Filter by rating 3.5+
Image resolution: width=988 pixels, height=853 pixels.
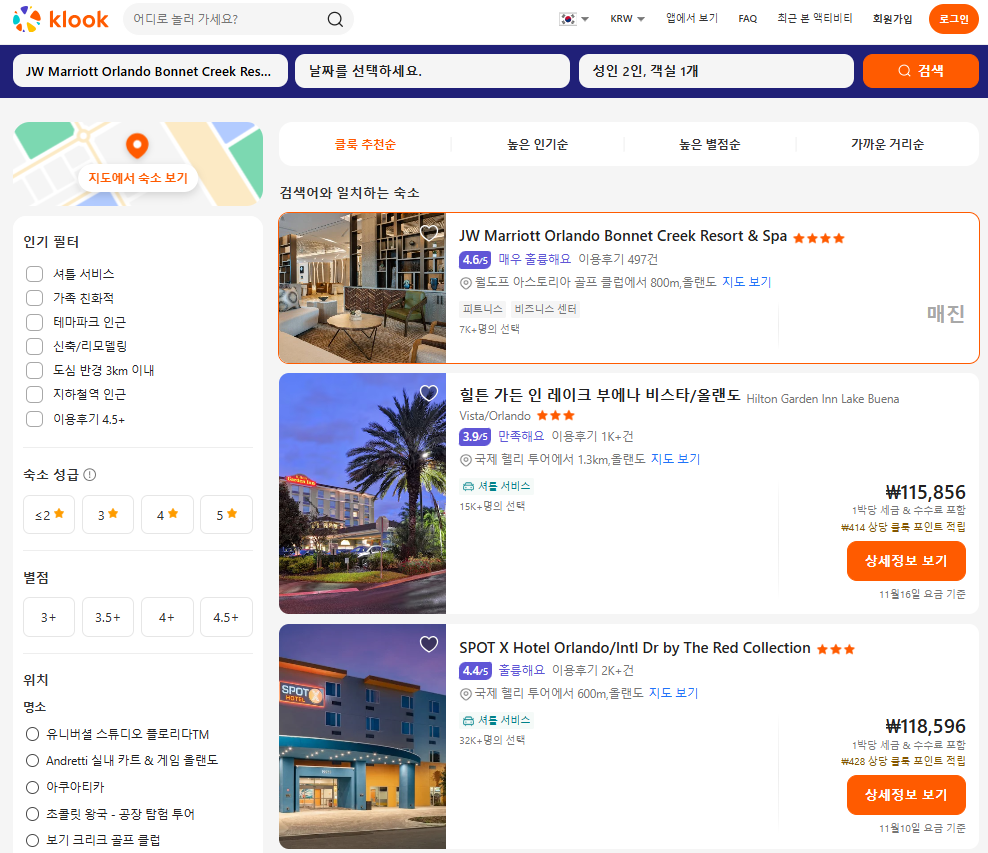point(108,617)
